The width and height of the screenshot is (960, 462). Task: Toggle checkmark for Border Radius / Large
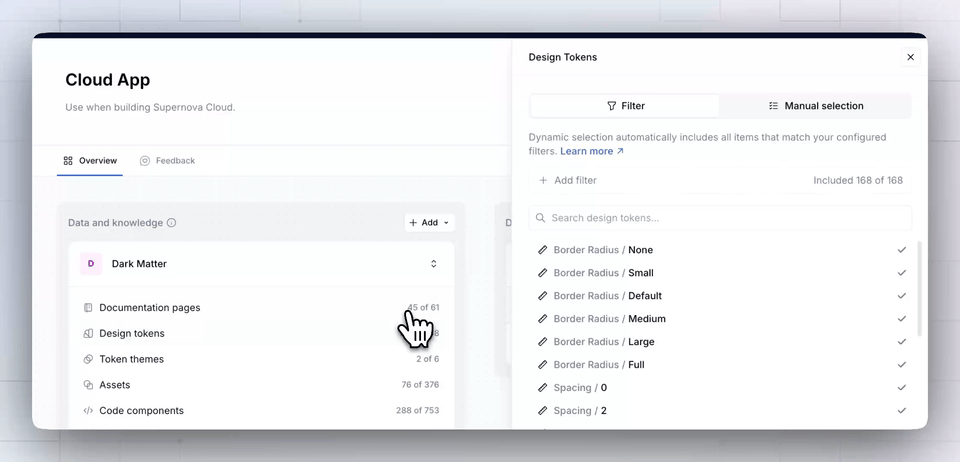[x=901, y=341]
